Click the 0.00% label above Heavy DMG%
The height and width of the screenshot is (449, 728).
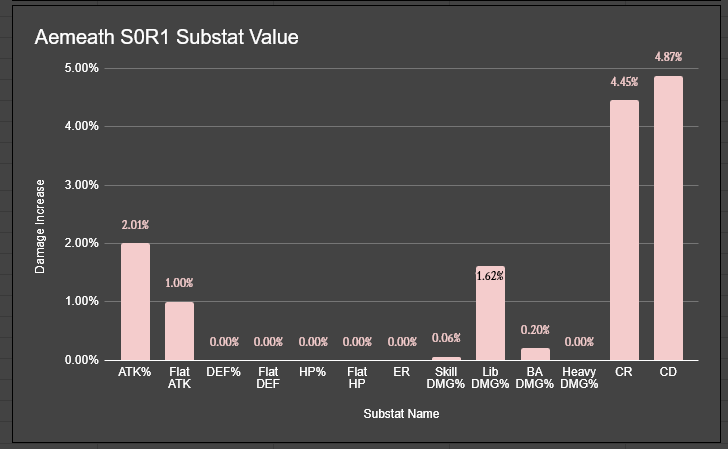579,342
